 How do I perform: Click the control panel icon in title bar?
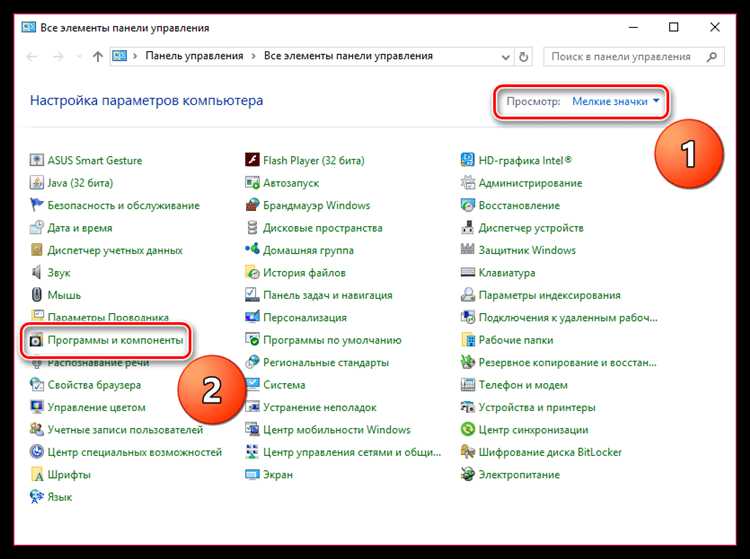[x=29, y=27]
